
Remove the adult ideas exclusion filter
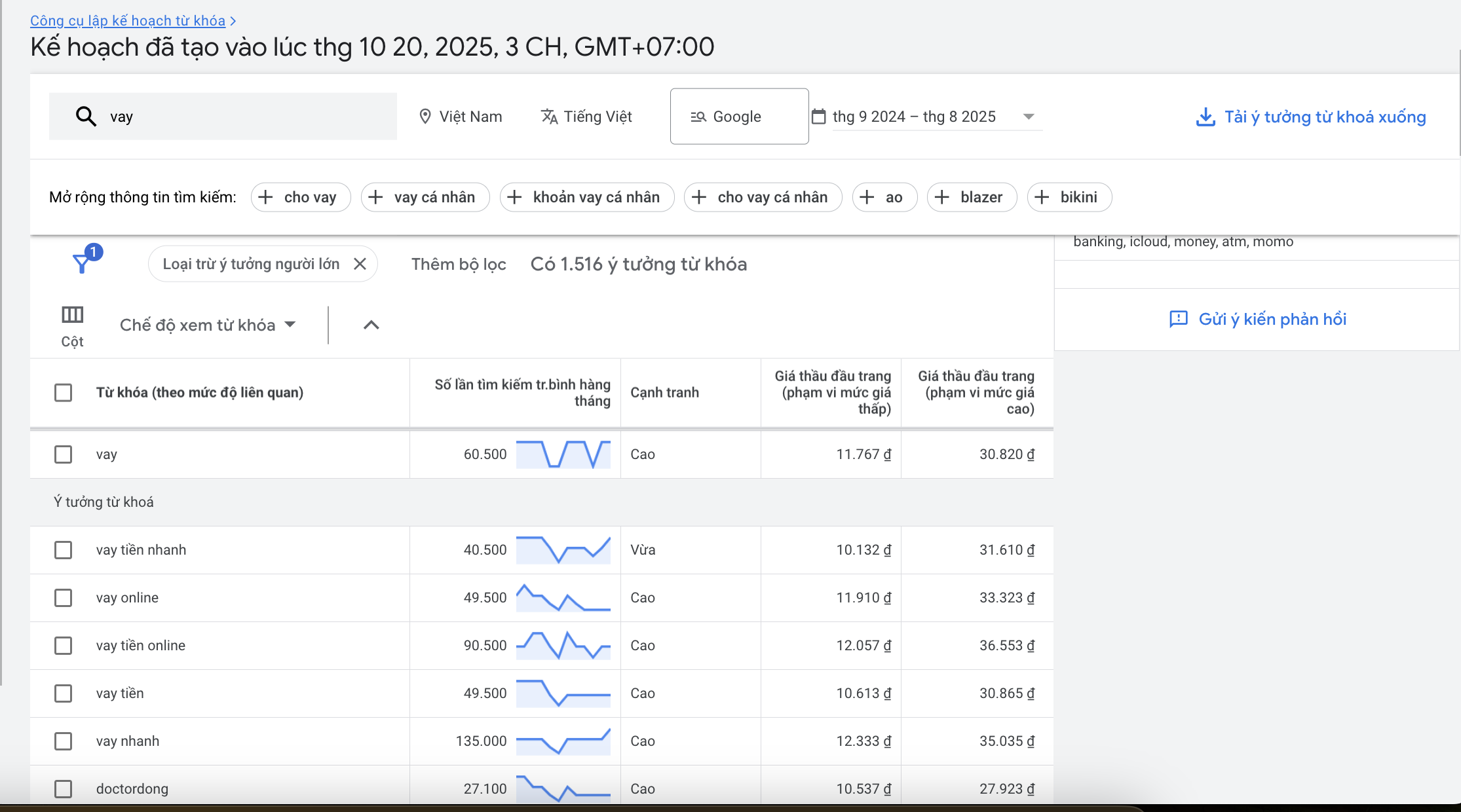[x=360, y=264]
